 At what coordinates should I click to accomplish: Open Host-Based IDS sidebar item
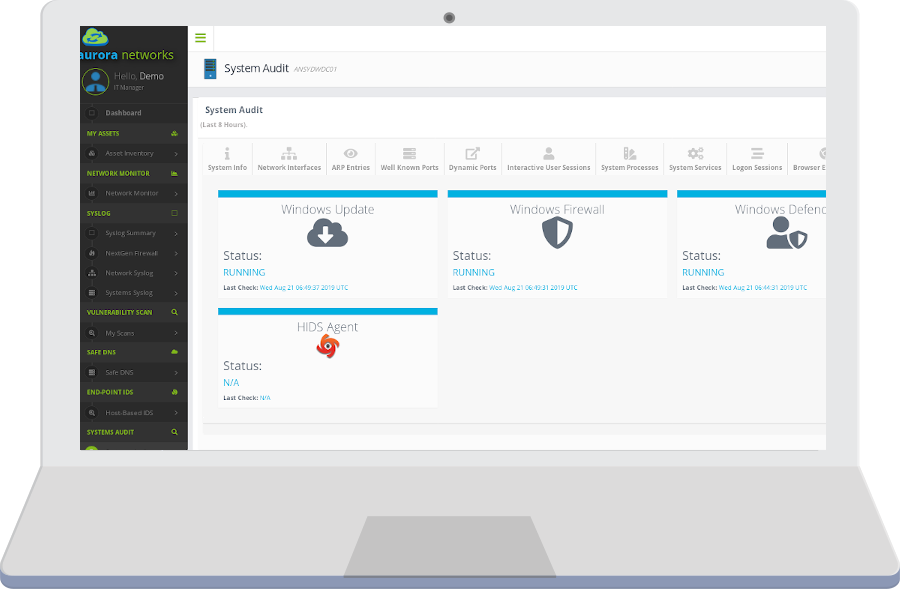point(134,413)
